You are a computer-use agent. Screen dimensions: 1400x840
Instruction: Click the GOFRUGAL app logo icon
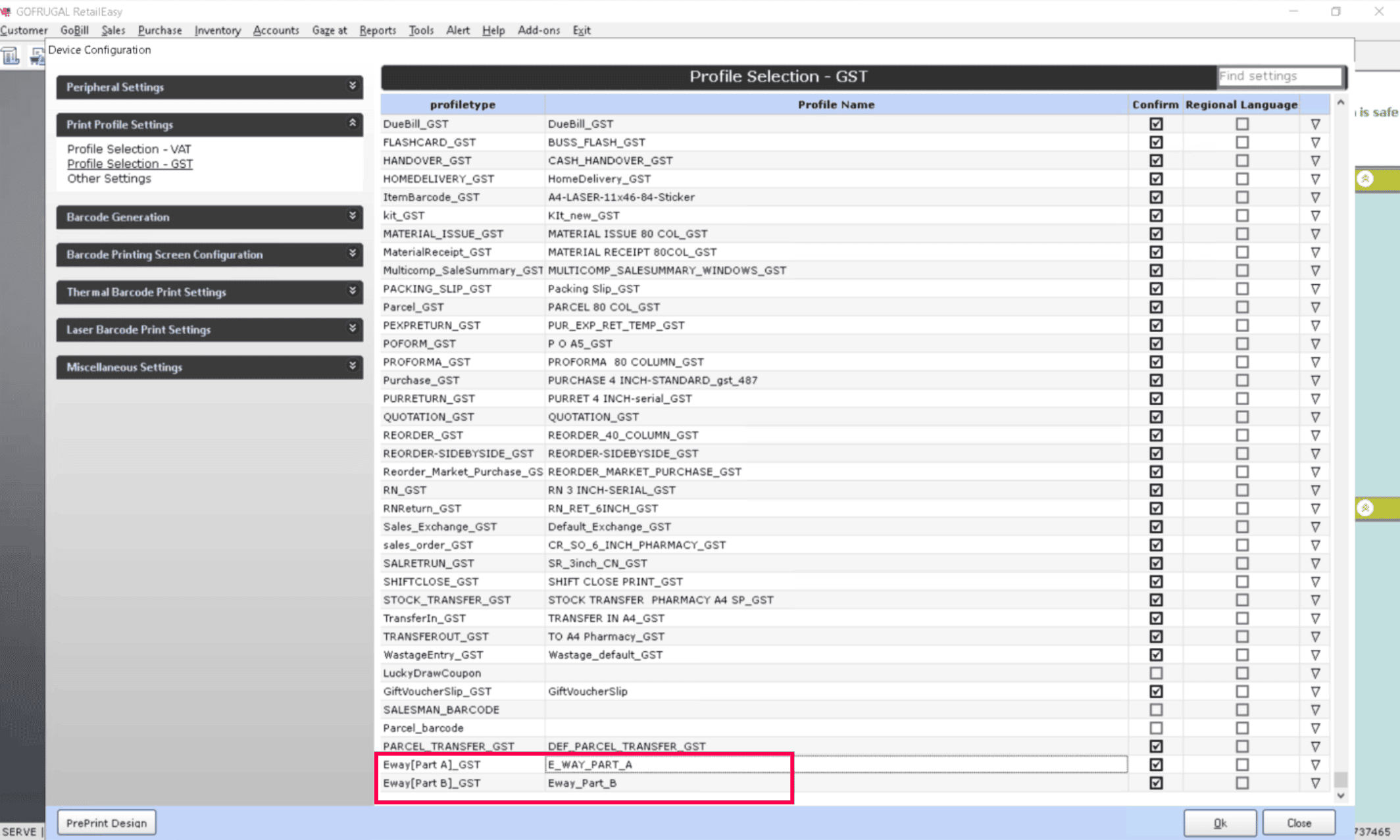tap(6, 11)
